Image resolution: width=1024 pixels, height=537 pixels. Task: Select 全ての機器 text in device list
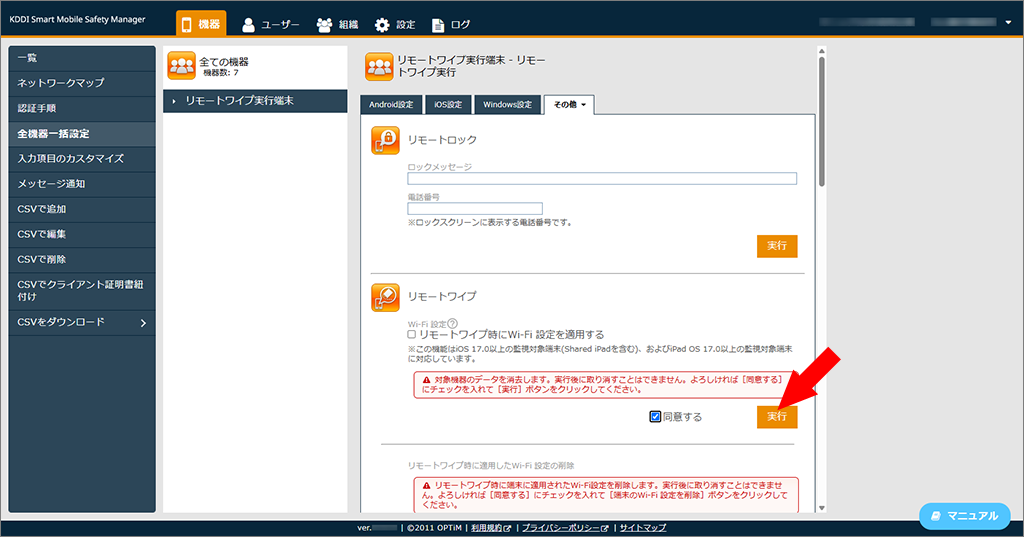pos(223,61)
